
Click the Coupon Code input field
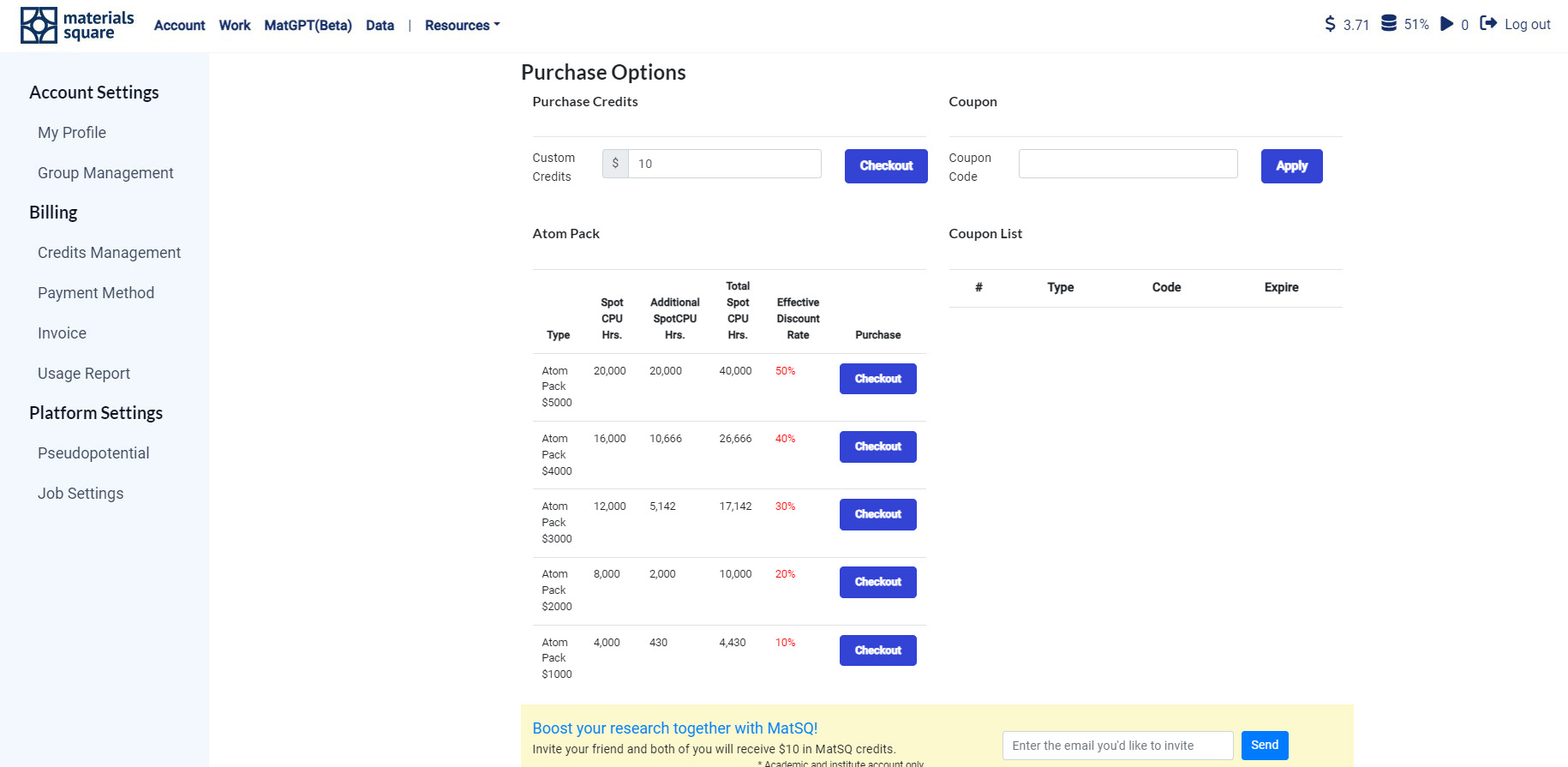[x=1128, y=164]
